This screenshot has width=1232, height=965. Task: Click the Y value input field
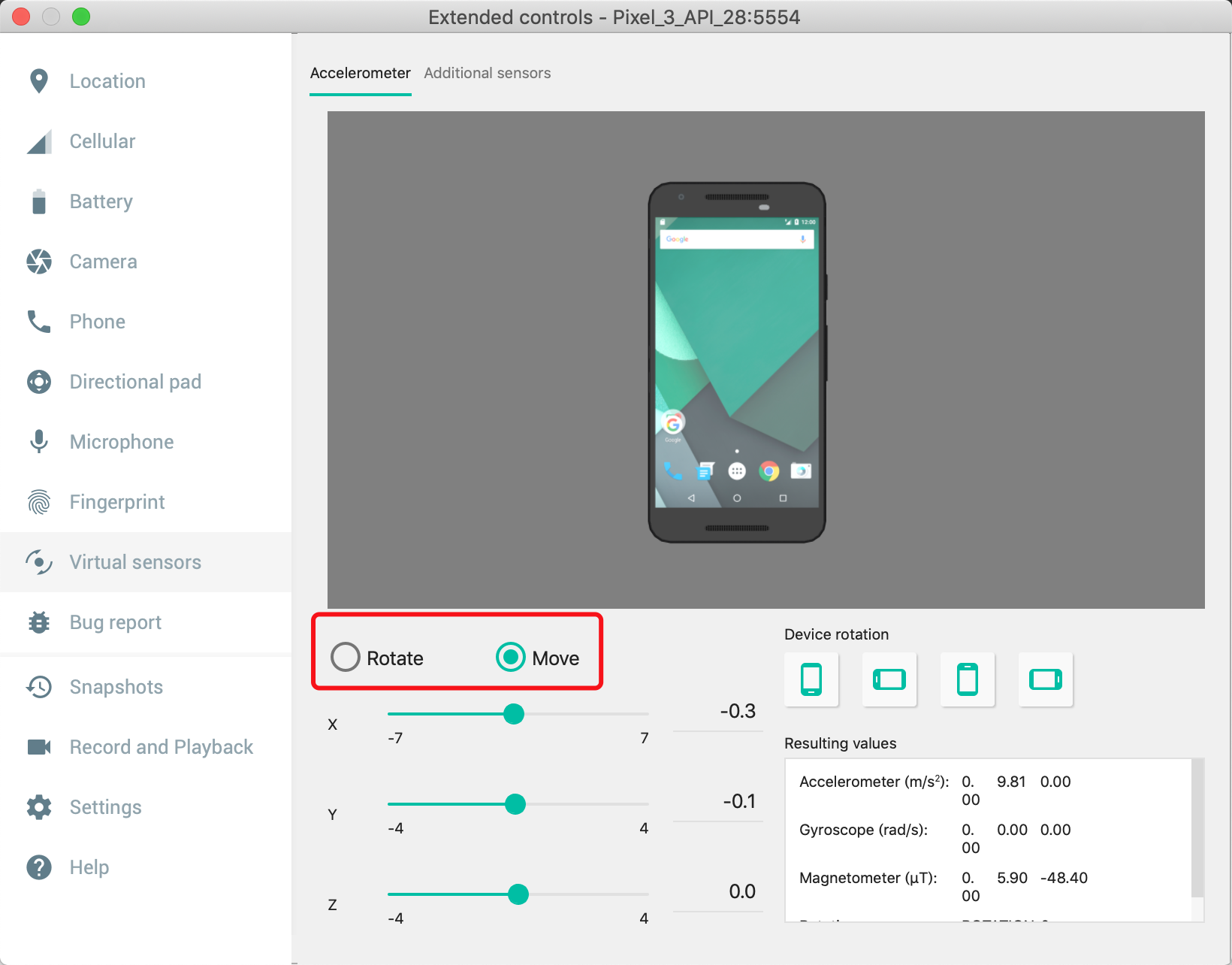[x=718, y=802]
